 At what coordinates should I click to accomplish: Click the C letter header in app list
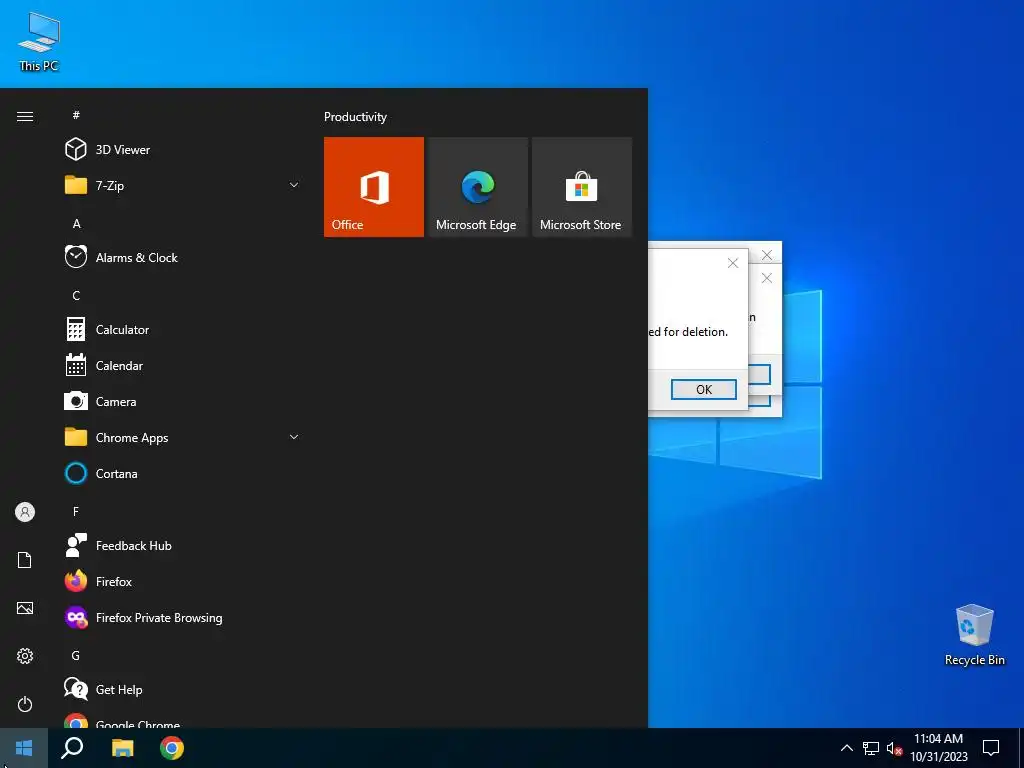click(76, 295)
